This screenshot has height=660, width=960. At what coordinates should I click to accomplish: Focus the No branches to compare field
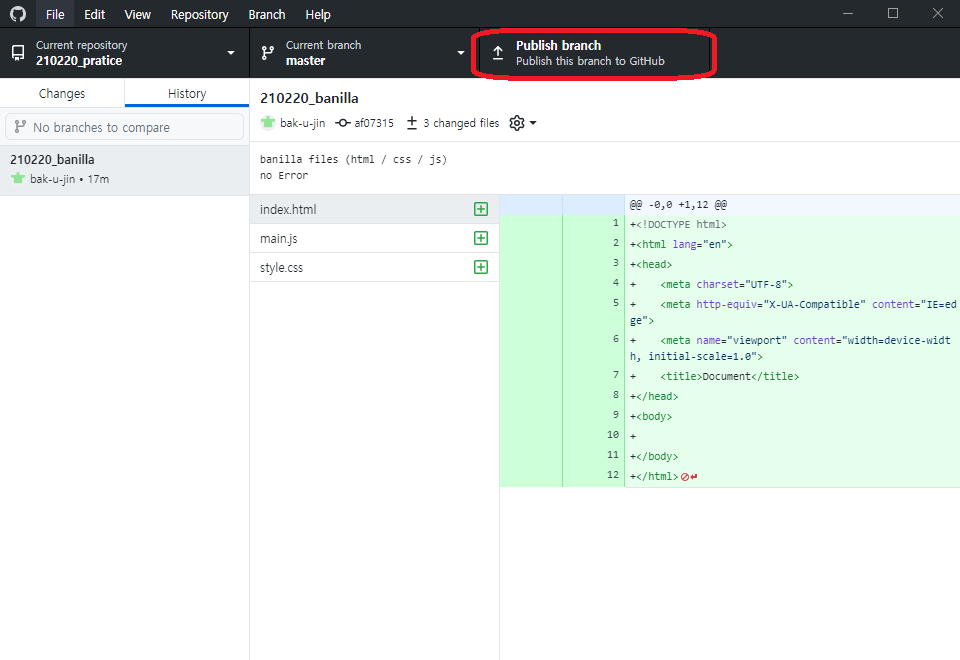124,127
